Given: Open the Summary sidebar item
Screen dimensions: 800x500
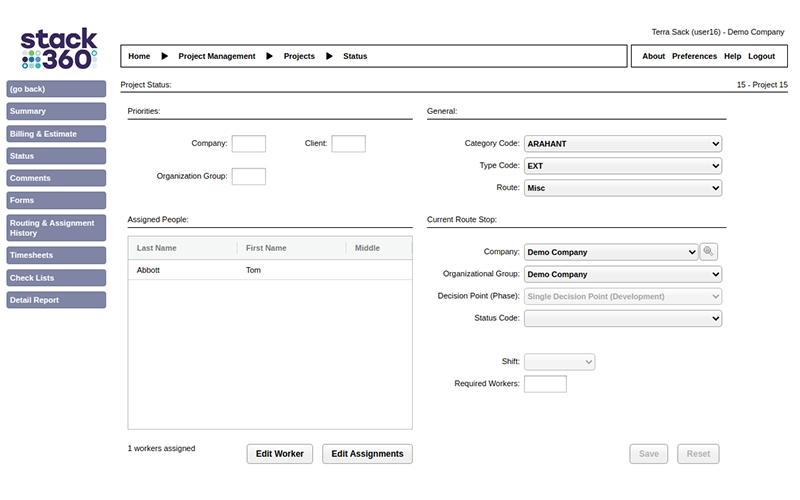Looking at the screenshot, I should (56, 111).
